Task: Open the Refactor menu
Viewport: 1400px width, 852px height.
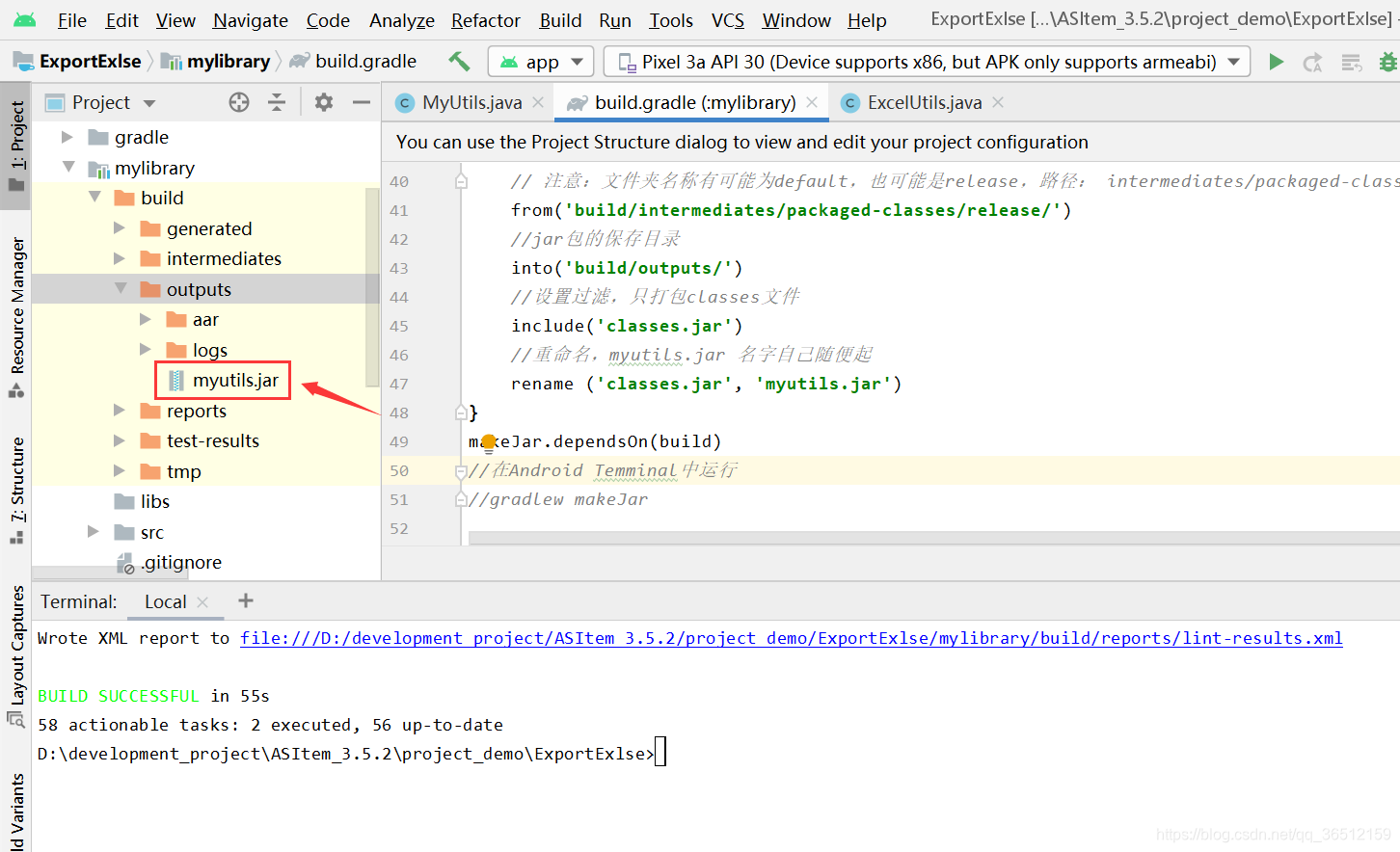Action: (486, 20)
